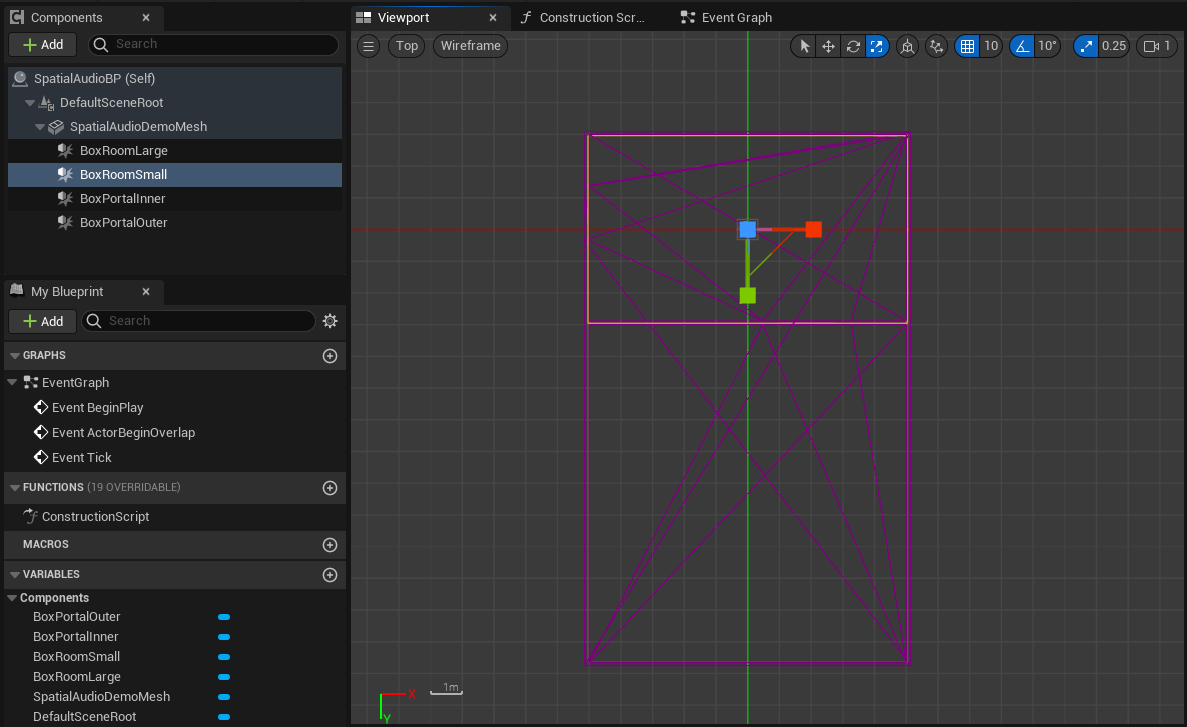Open the camera speed setting
The image size is (1187, 727).
1156,46
